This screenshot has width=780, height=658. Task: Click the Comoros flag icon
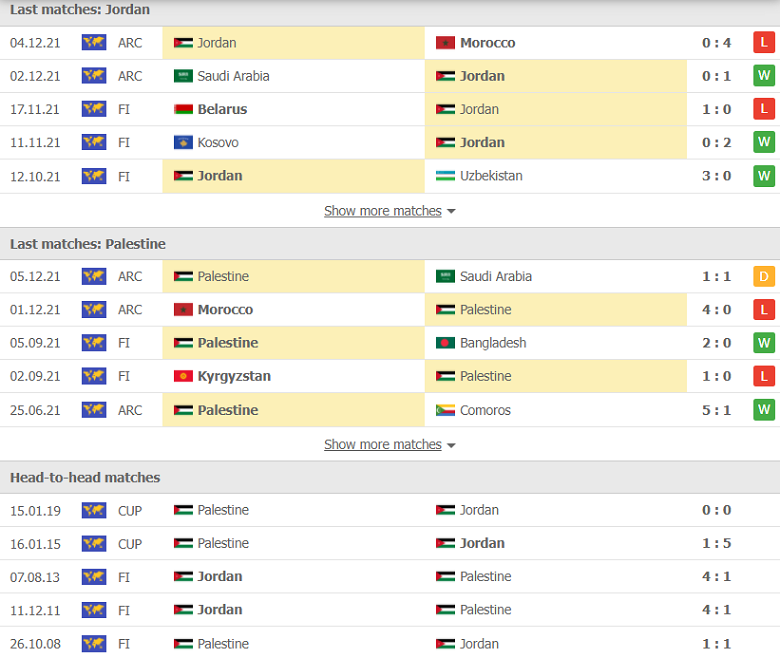click(445, 410)
